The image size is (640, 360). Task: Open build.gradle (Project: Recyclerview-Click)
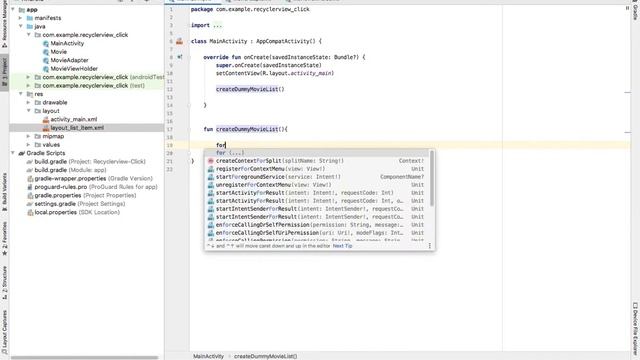(x=90, y=162)
